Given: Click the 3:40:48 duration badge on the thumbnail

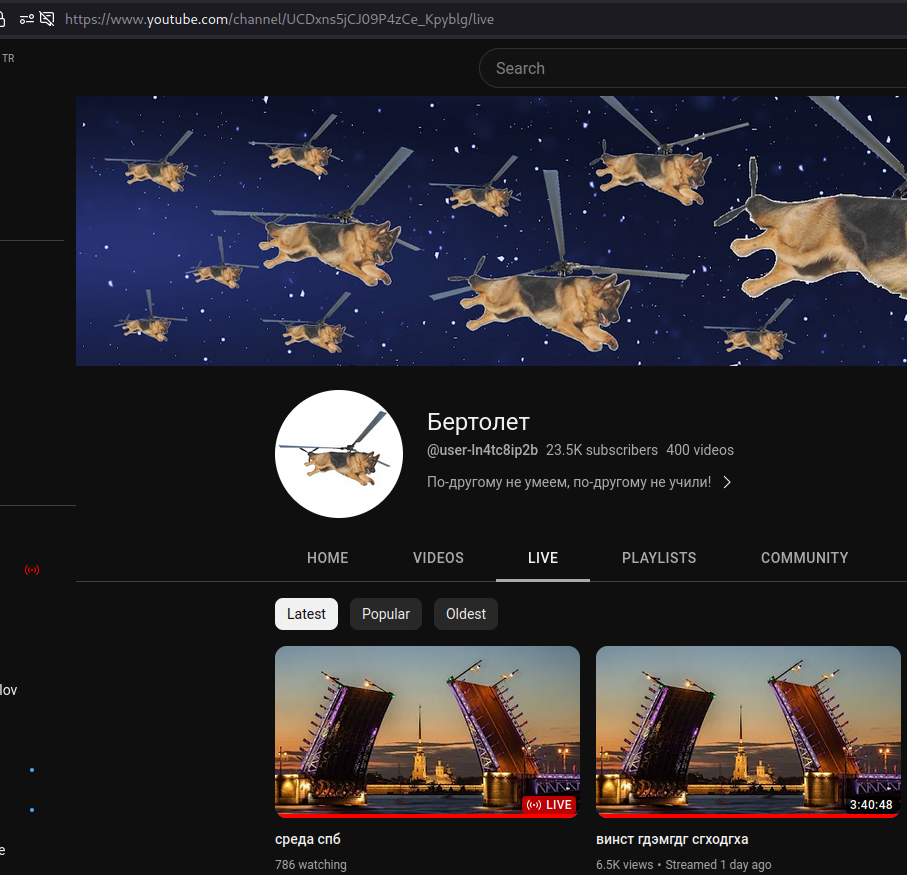Looking at the screenshot, I should click(871, 804).
